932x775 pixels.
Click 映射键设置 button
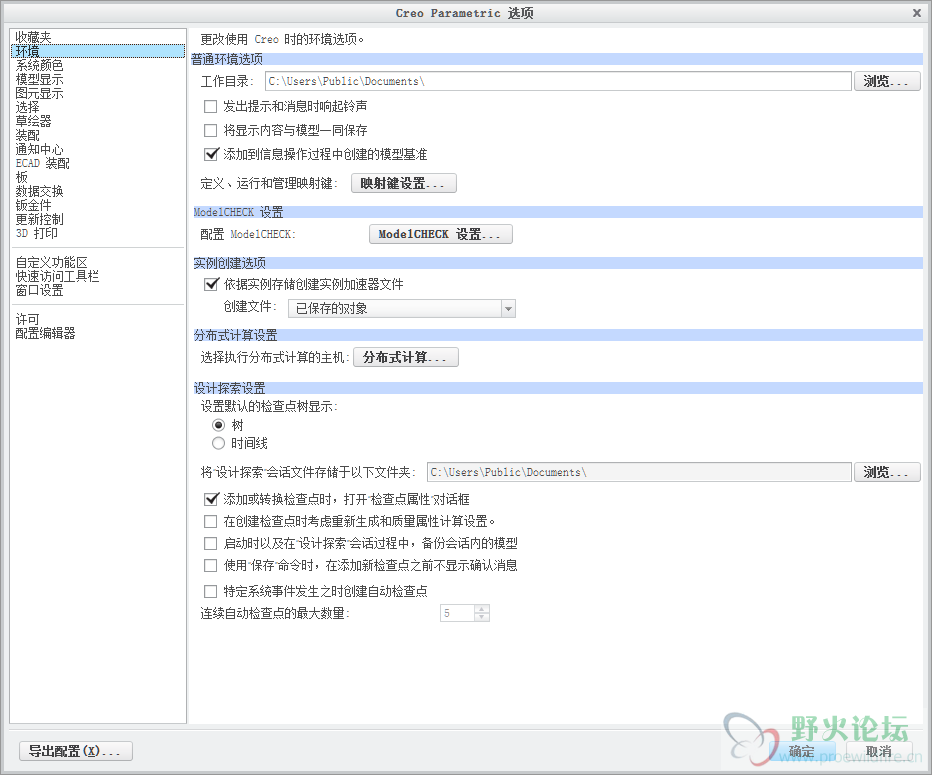(404, 183)
